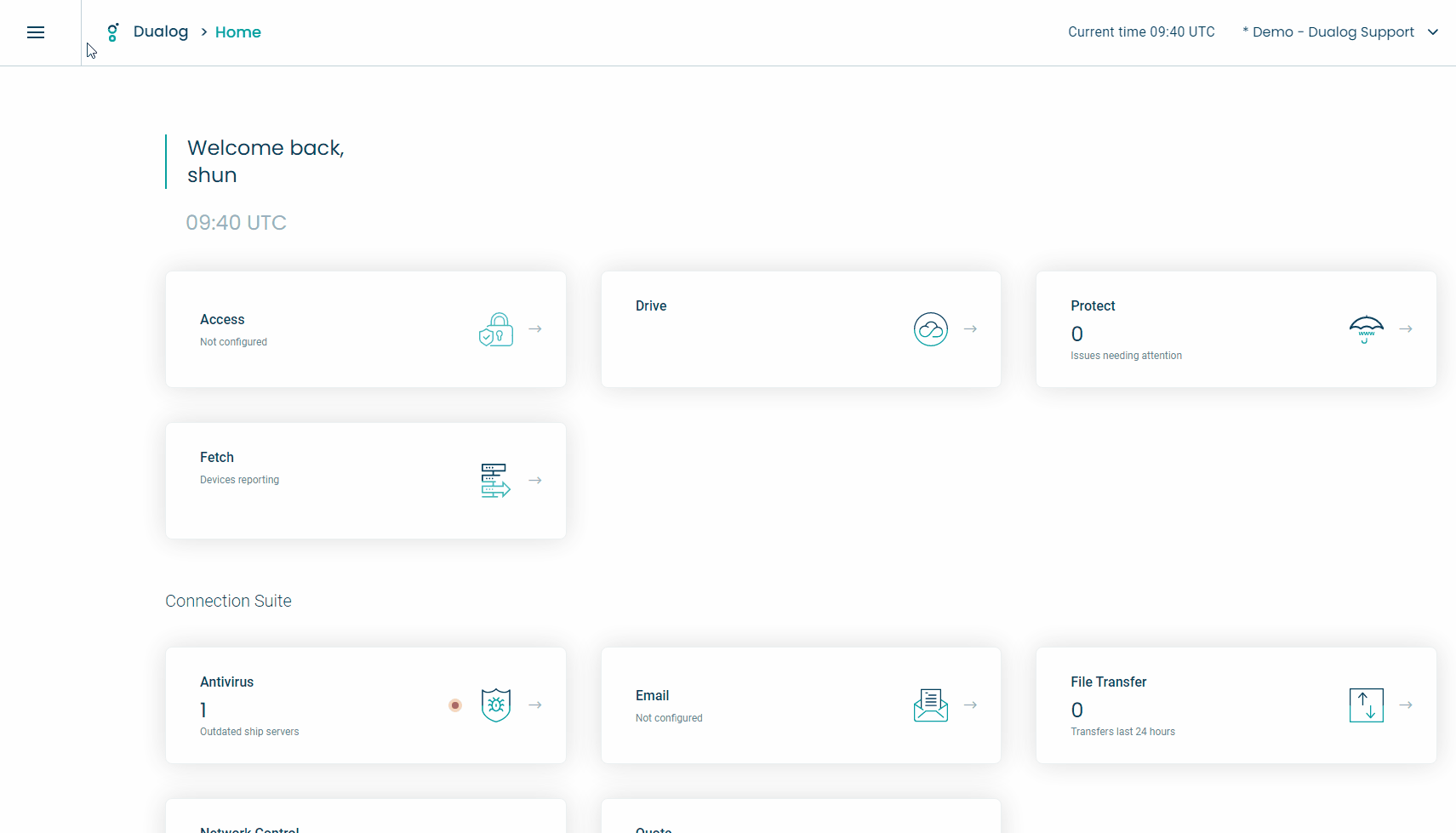Click the Drive cloud icon
Viewport: 1456px width, 833px height.
tap(930, 329)
